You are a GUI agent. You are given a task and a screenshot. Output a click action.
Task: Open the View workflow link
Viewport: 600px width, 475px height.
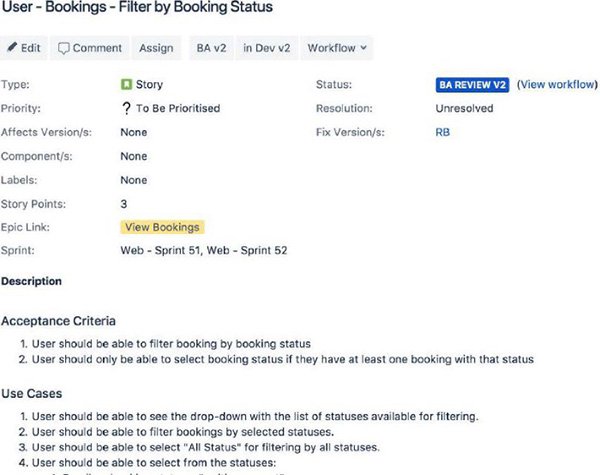pos(557,85)
